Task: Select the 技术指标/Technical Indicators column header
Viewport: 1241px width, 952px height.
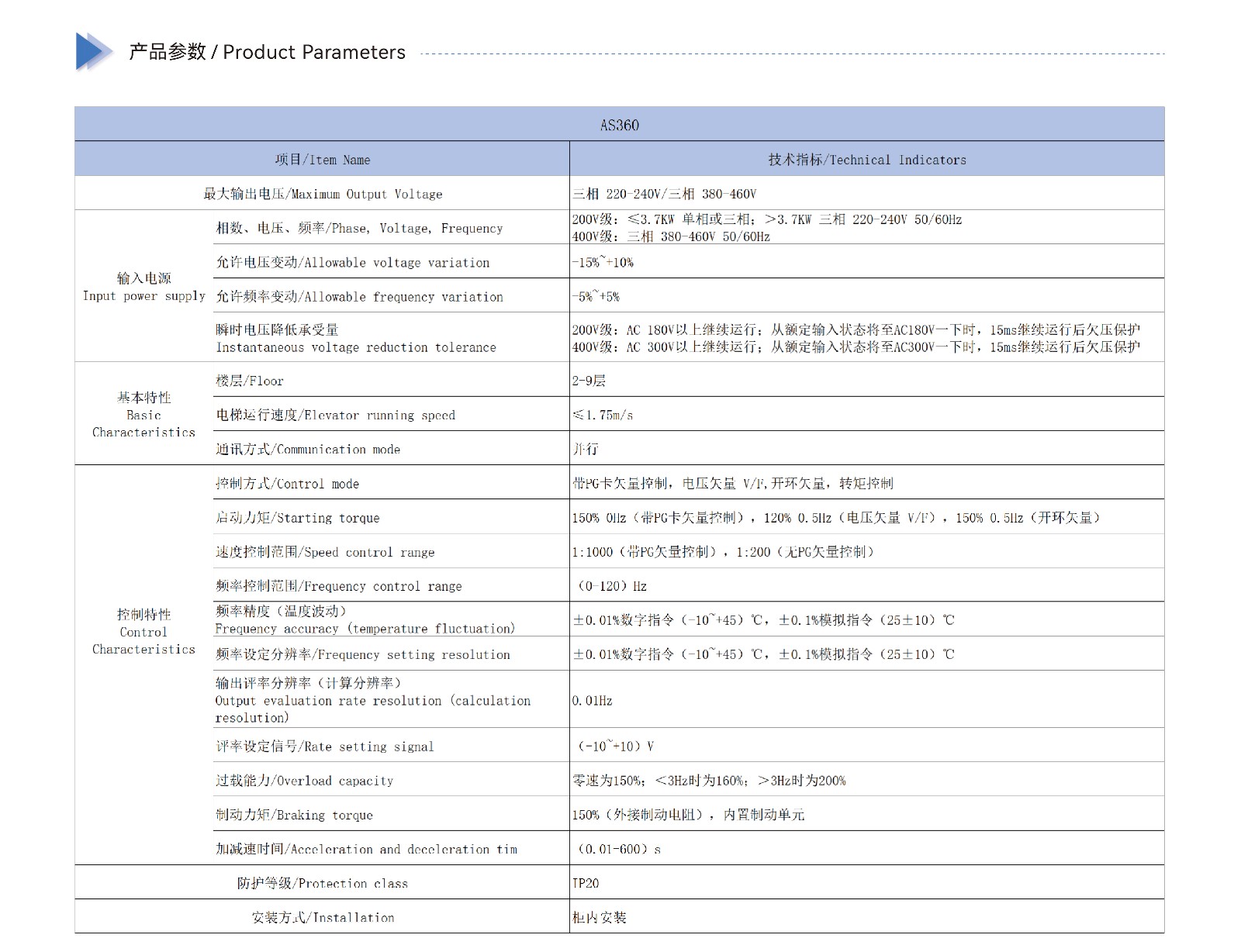Action: pos(867,160)
